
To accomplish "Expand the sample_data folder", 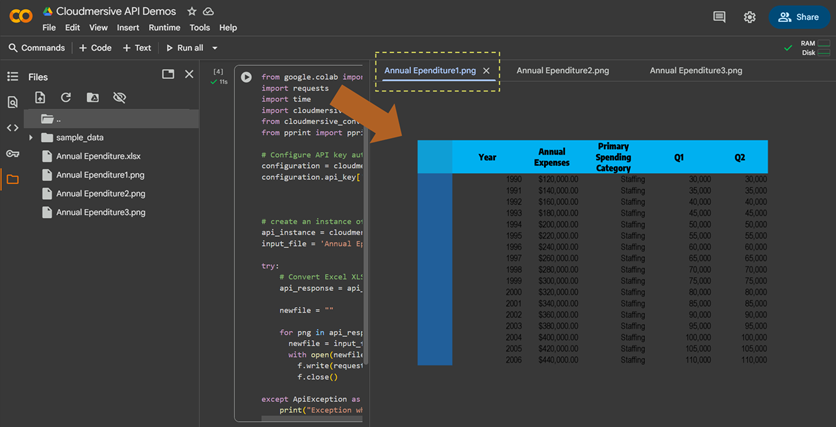I will pyautogui.click(x=31, y=137).
